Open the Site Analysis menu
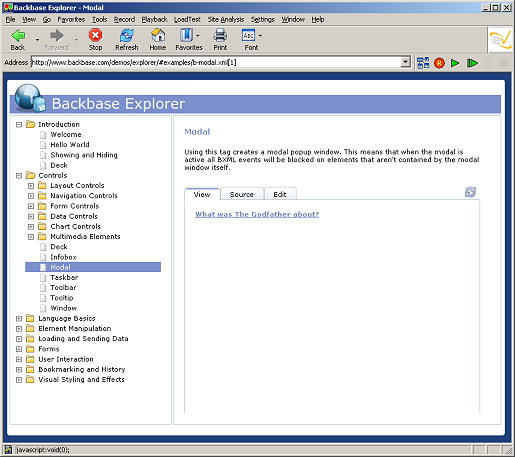The width and height of the screenshot is (515, 457). (x=226, y=20)
